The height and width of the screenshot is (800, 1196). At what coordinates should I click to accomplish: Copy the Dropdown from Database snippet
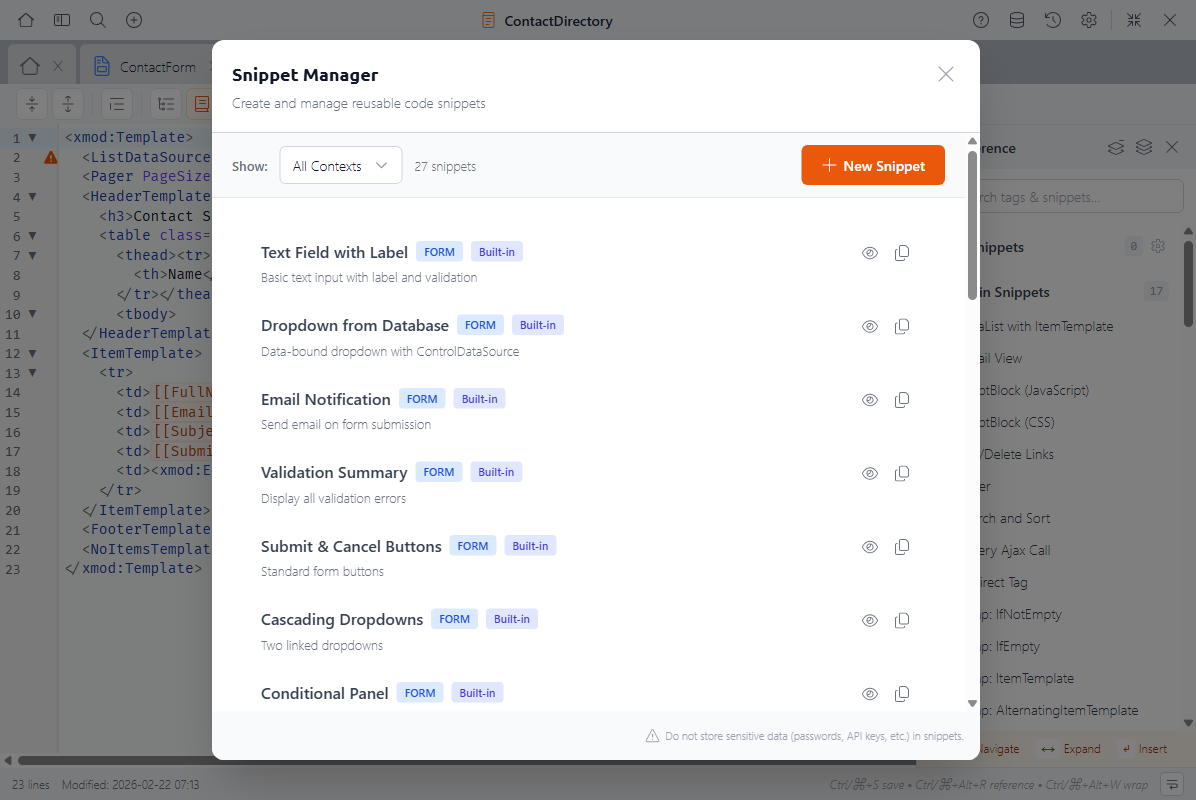(902, 326)
